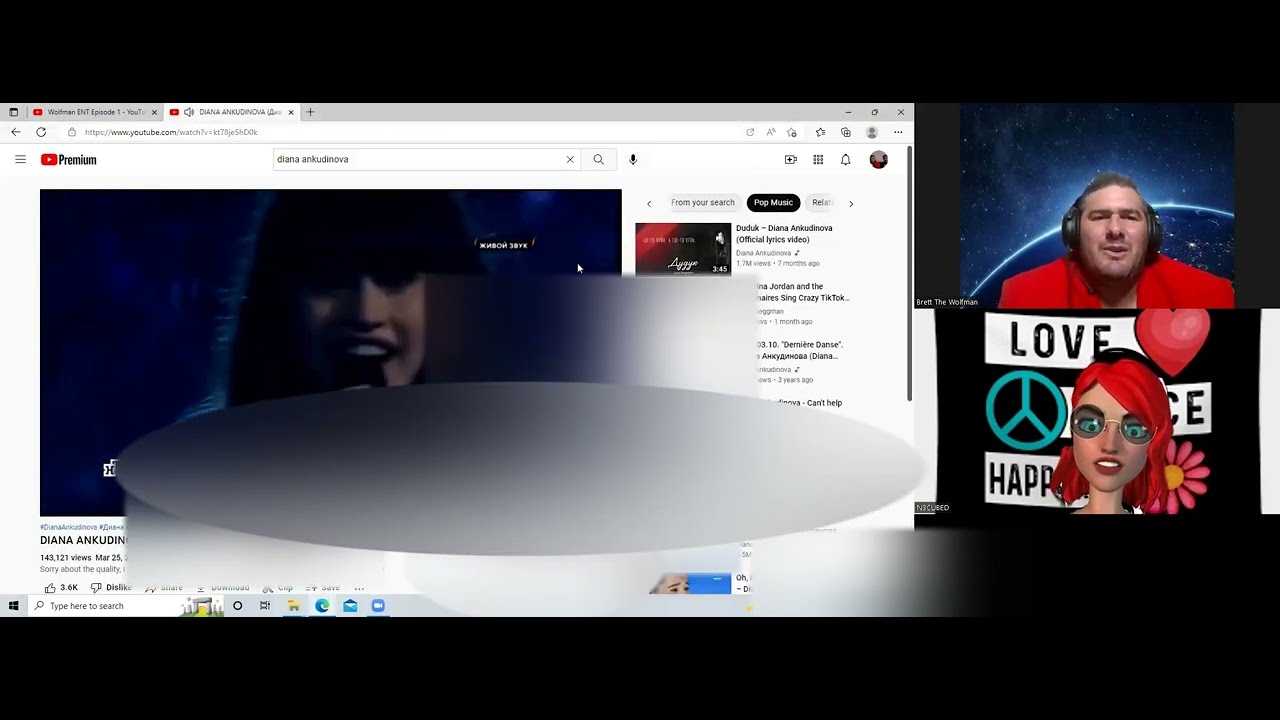Open Edge Settings and more menu
The width and height of the screenshot is (1280, 720).
(x=898, y=132)
